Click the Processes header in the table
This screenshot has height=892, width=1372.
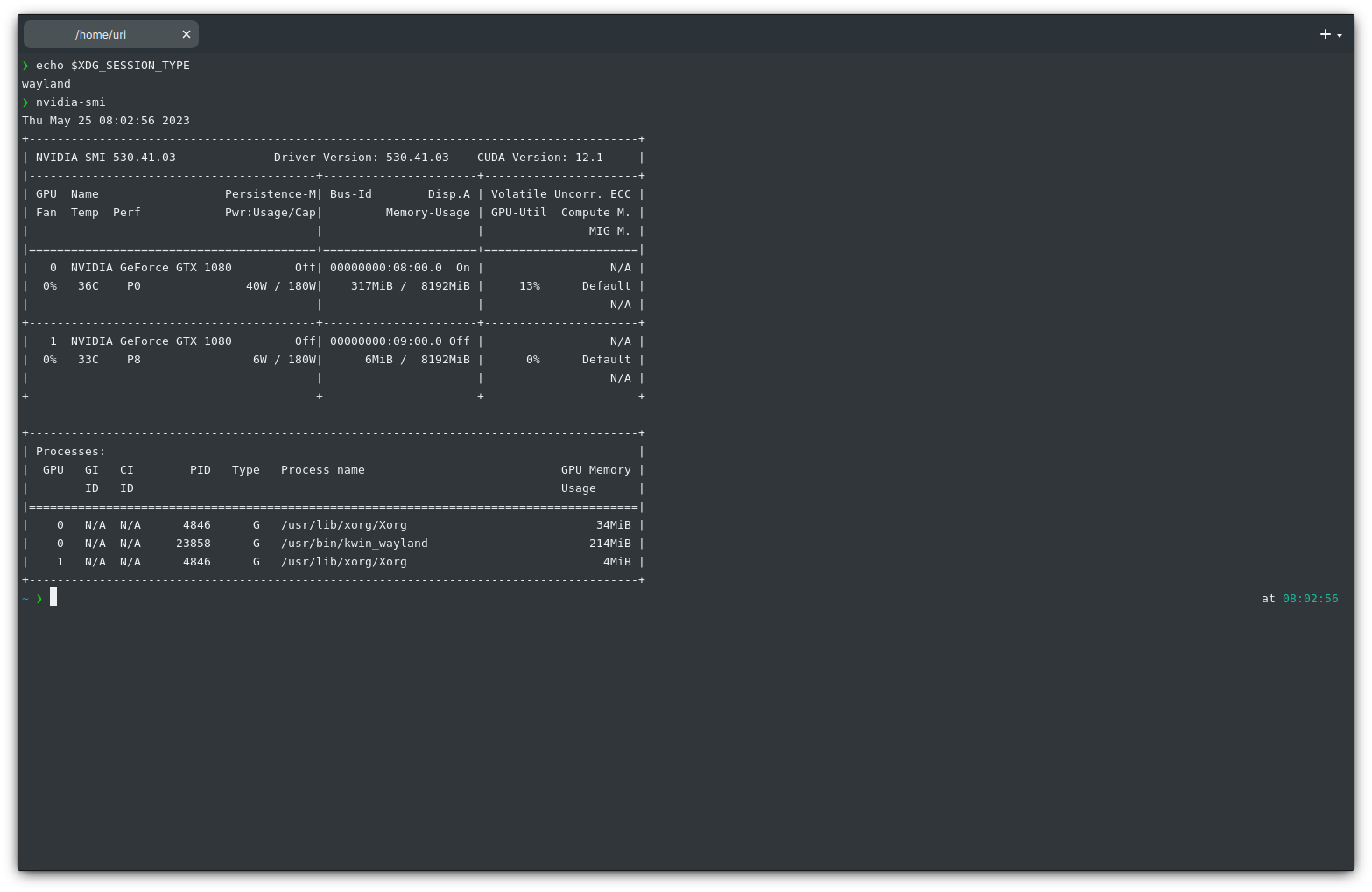tap(69, 451)
